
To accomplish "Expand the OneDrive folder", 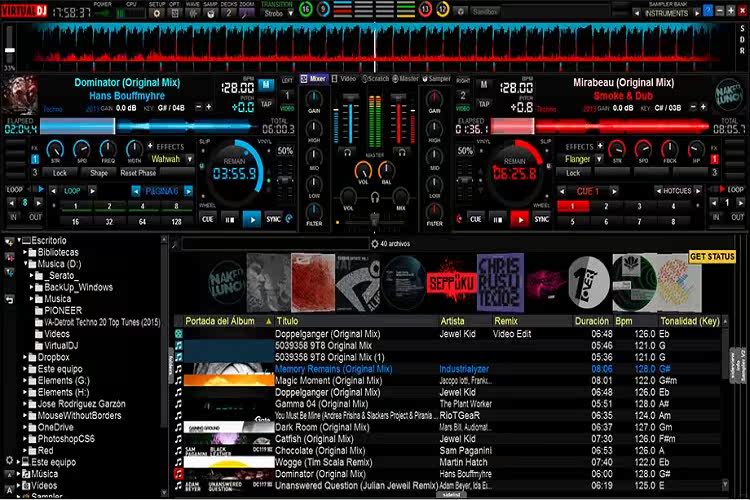I will [25, 427].
